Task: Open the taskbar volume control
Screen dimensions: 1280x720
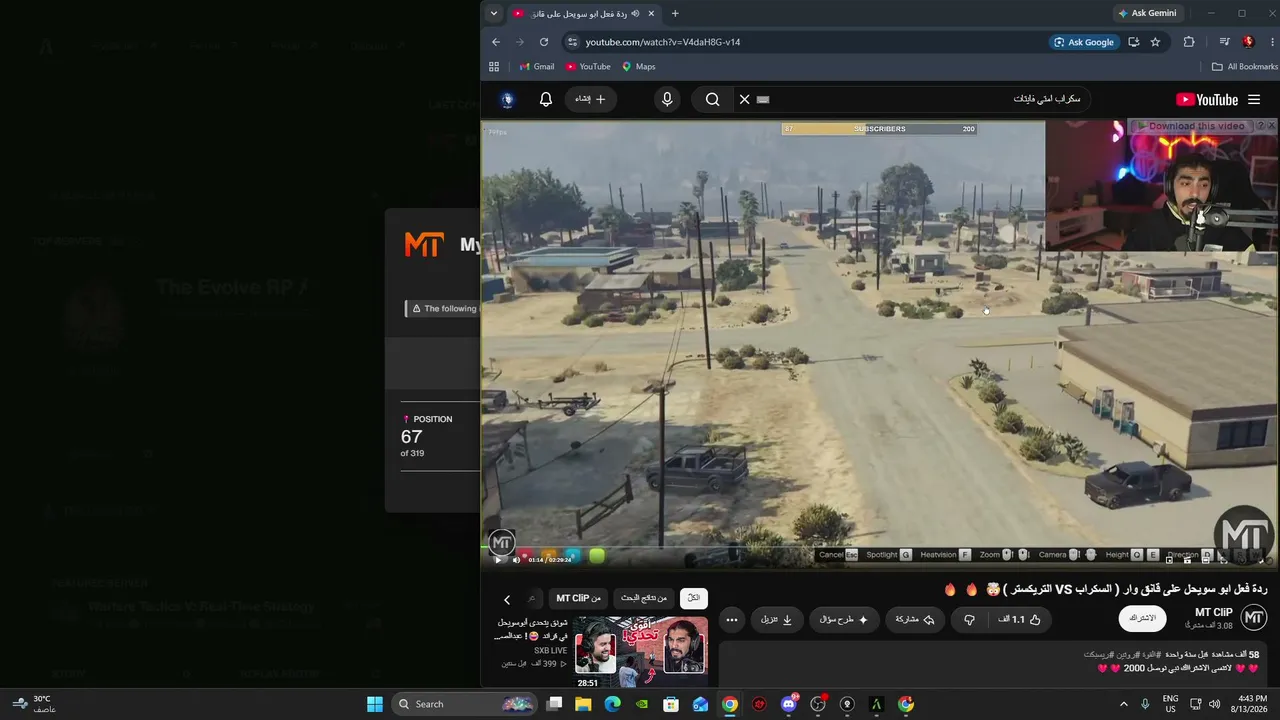Action: (x=1215, y=704)
